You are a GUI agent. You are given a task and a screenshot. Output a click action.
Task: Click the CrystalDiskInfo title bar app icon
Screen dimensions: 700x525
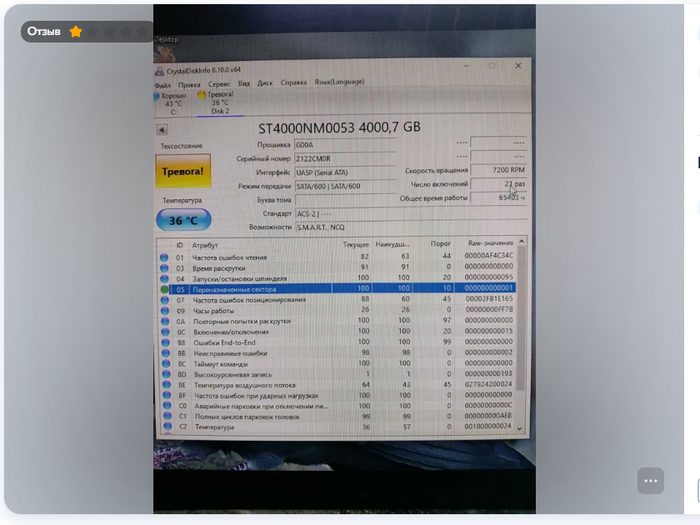click(159, 71)
